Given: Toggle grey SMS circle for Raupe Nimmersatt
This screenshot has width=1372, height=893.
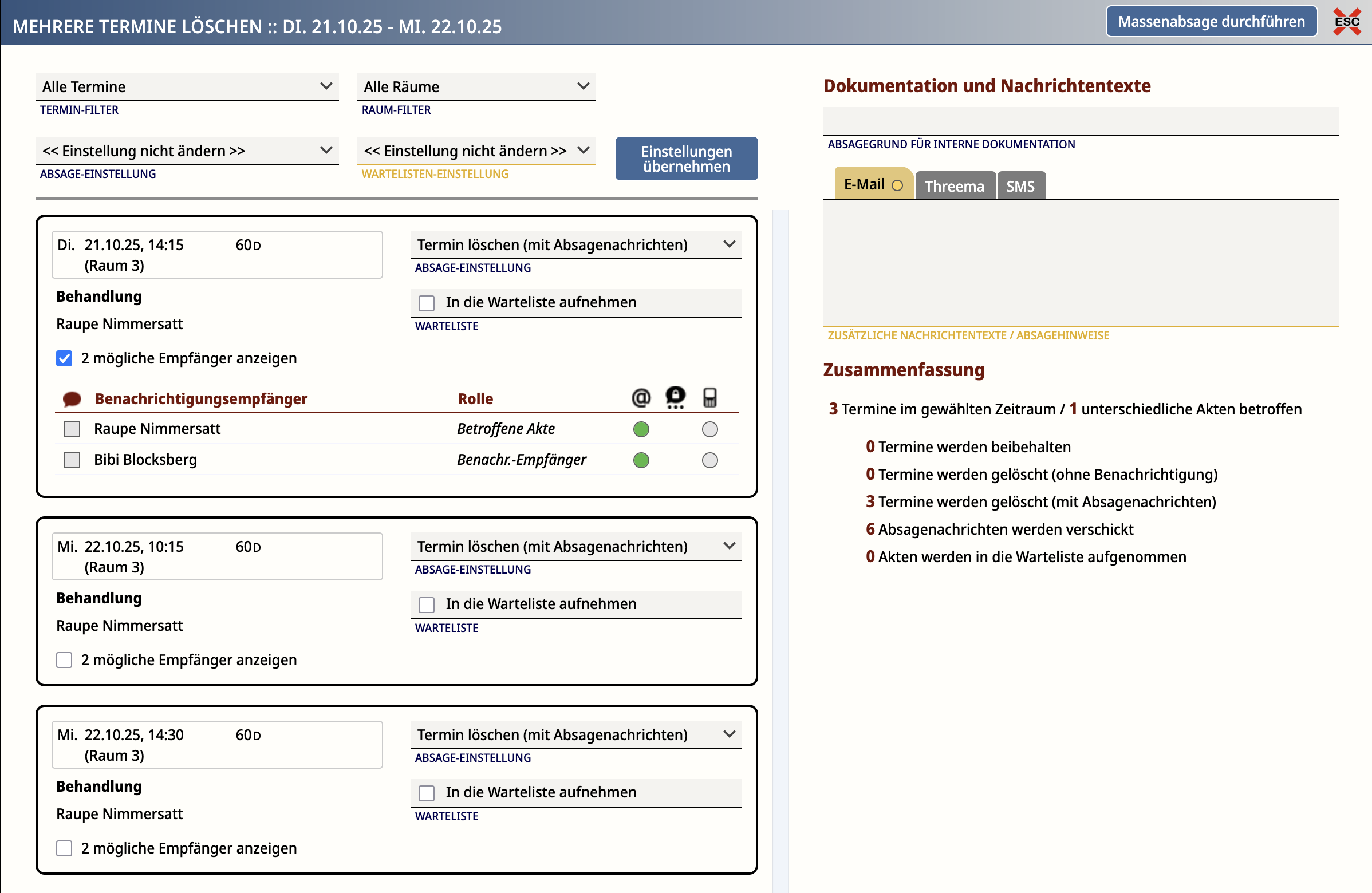Looking at the screenshot, I should tap(709, 429).
